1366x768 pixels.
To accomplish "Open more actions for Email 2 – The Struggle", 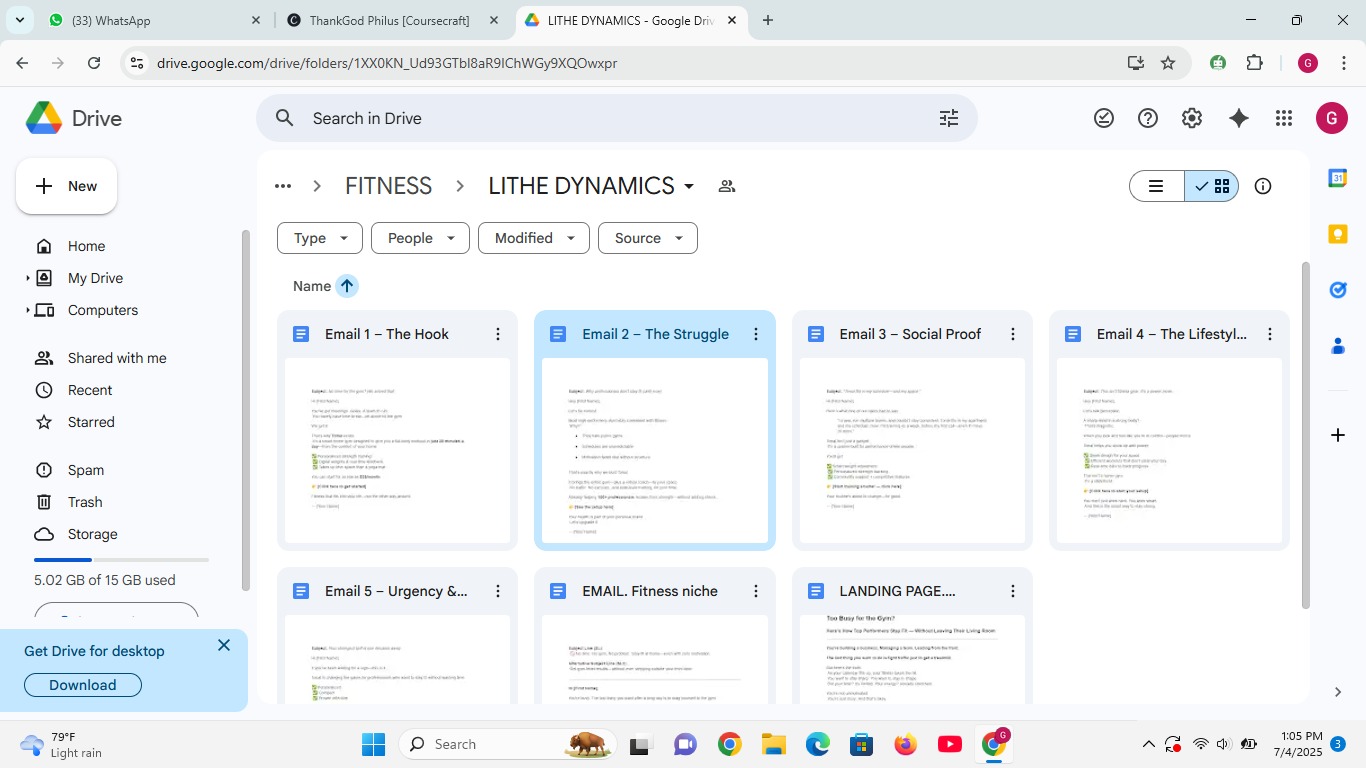I will [x=756, y=334].
